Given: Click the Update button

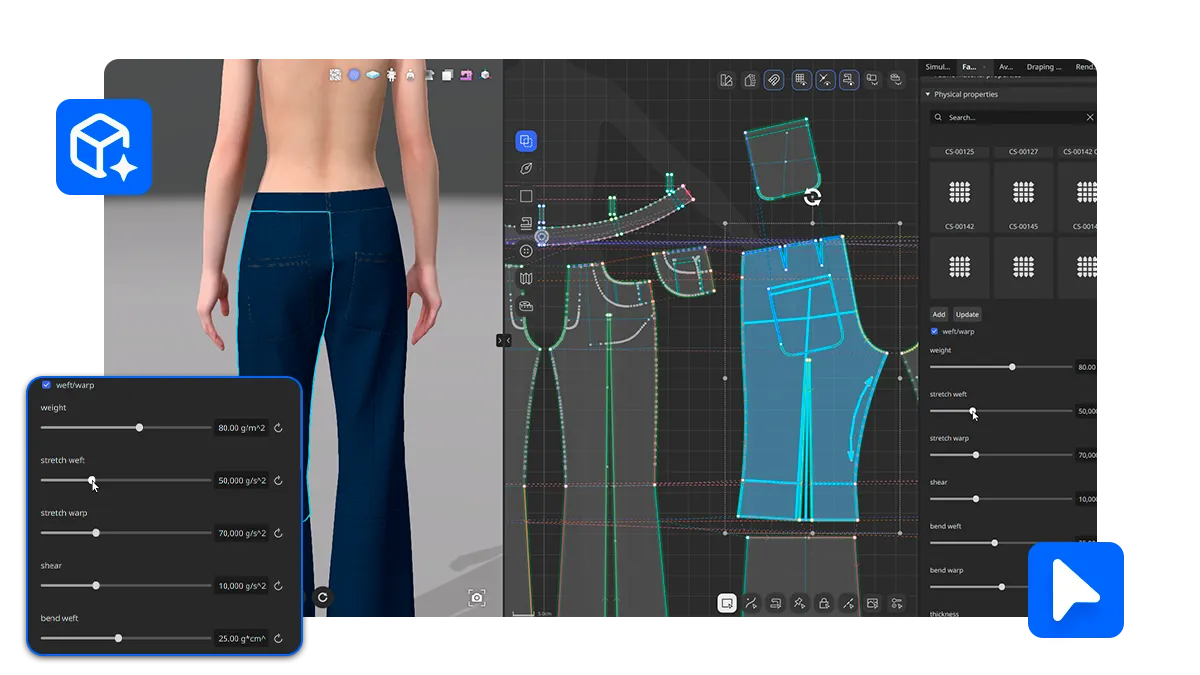Looking at the screenshot, I should pos(967,314).
